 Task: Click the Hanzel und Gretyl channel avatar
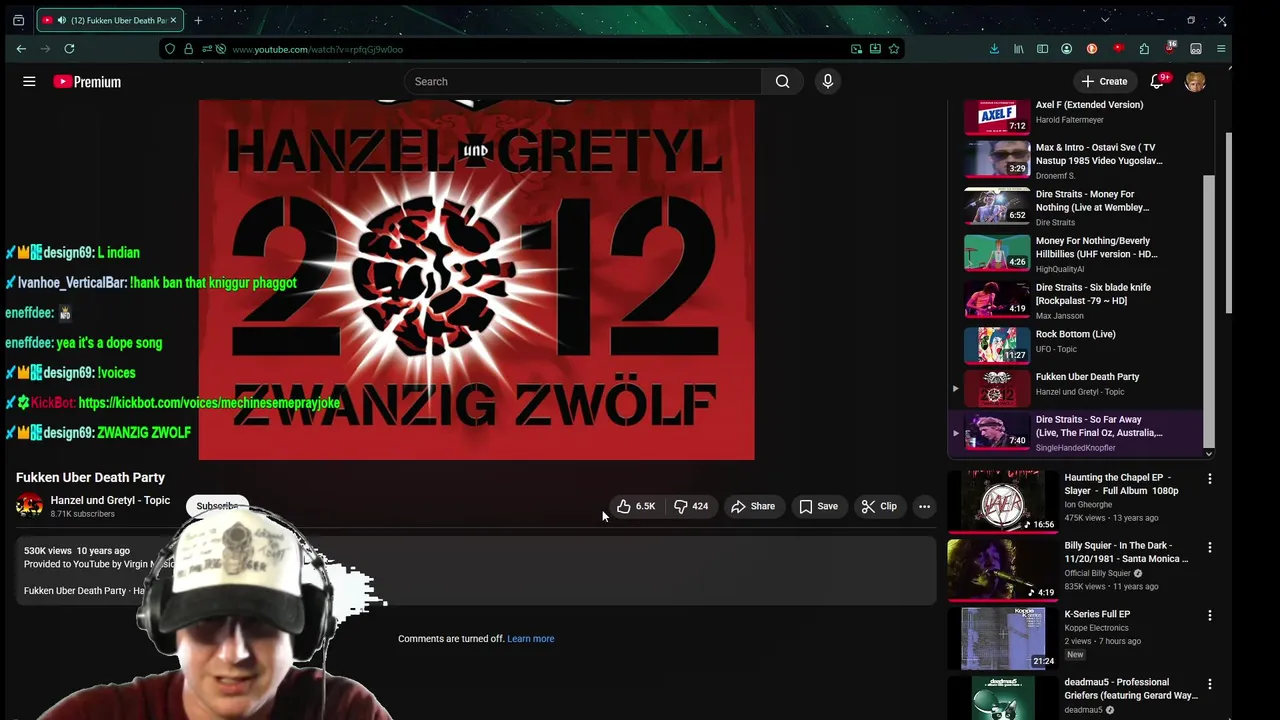pos(30,506)
